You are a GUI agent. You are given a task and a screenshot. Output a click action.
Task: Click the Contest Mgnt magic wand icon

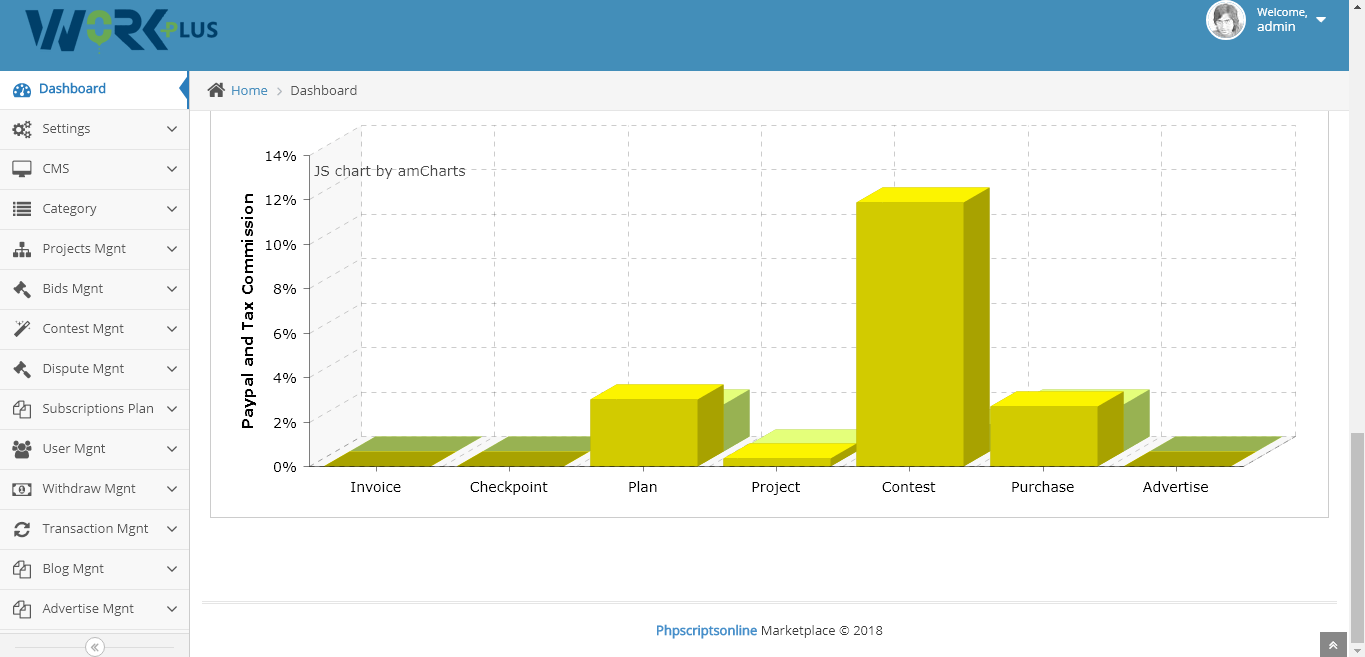click(x=22, y=329)
